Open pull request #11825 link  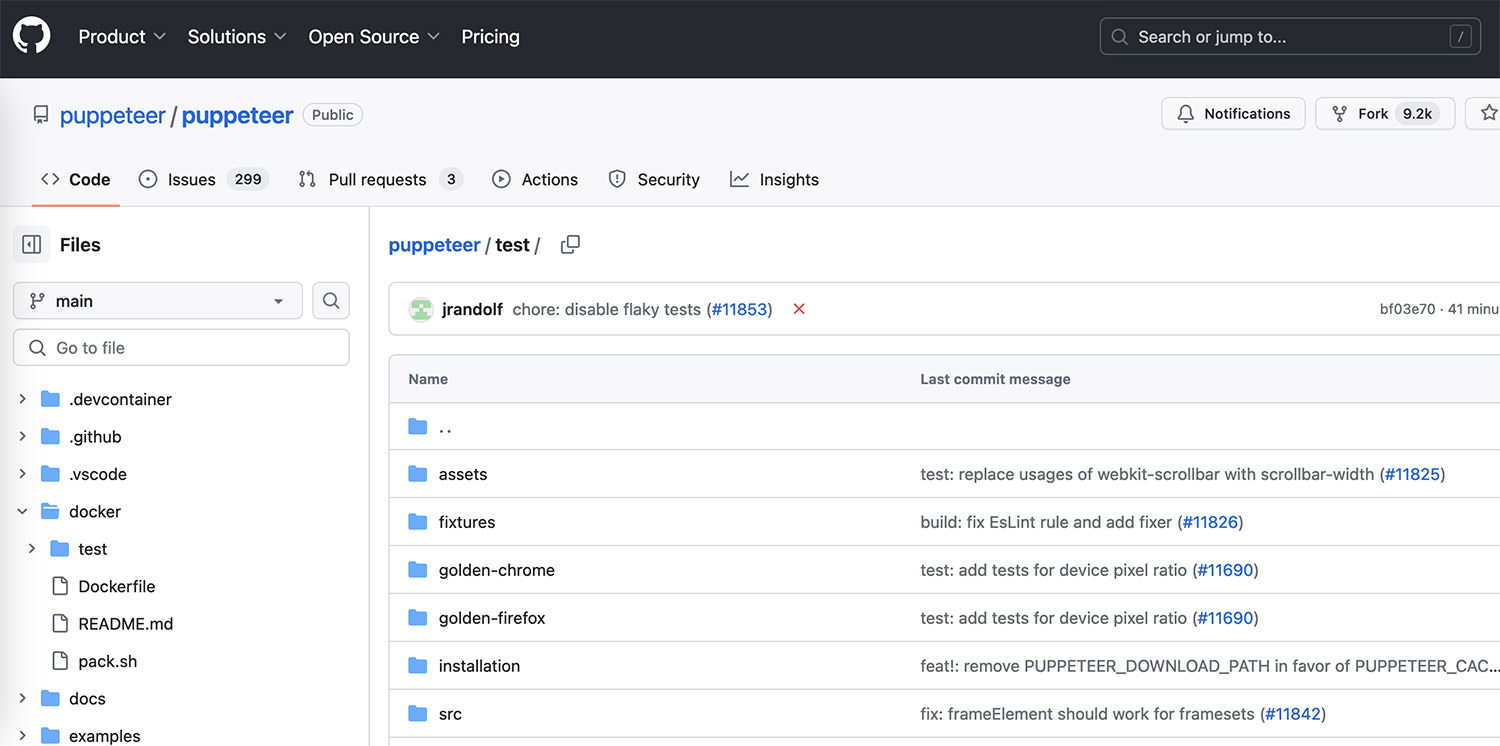[1413, 474]
